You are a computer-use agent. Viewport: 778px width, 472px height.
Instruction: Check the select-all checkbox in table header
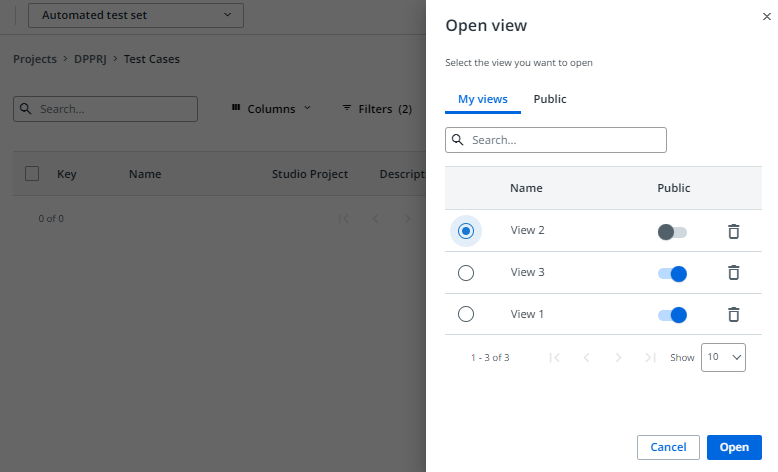(32, 174)
